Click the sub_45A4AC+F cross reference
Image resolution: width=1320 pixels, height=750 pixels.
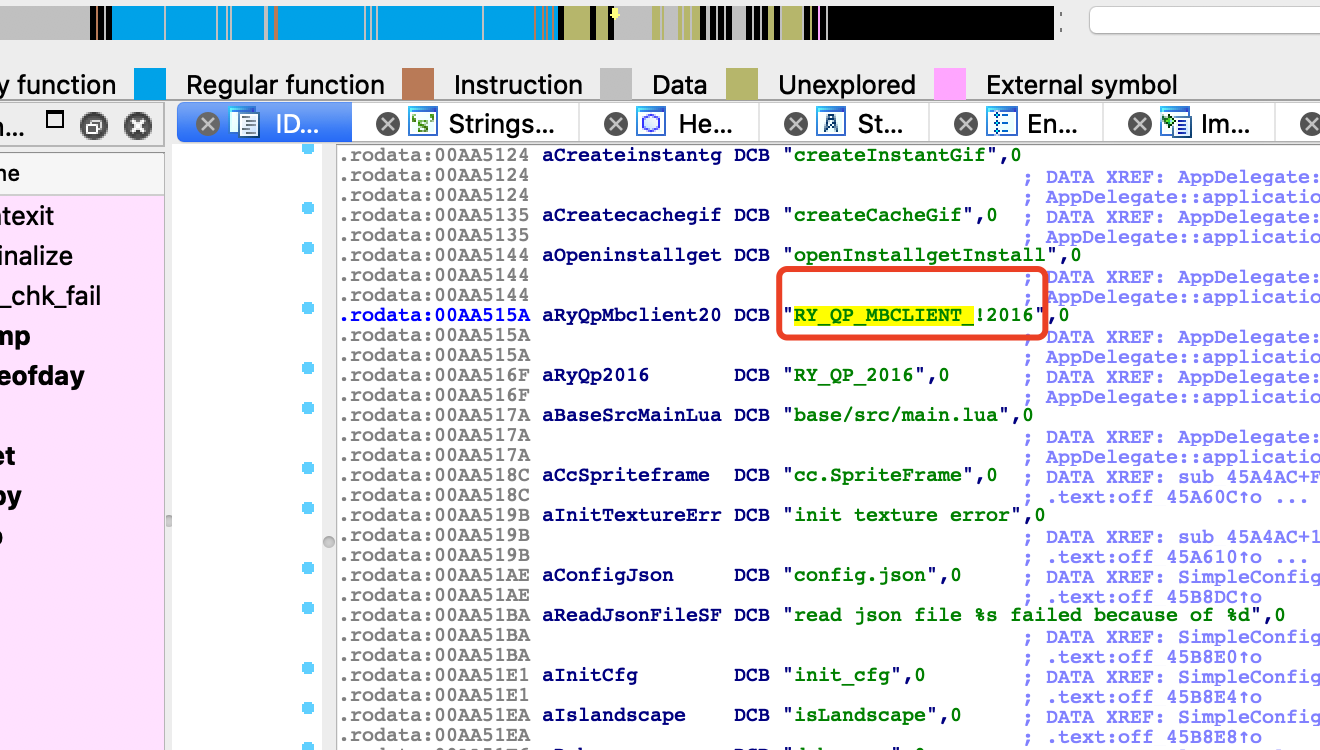pos(1249,476)
